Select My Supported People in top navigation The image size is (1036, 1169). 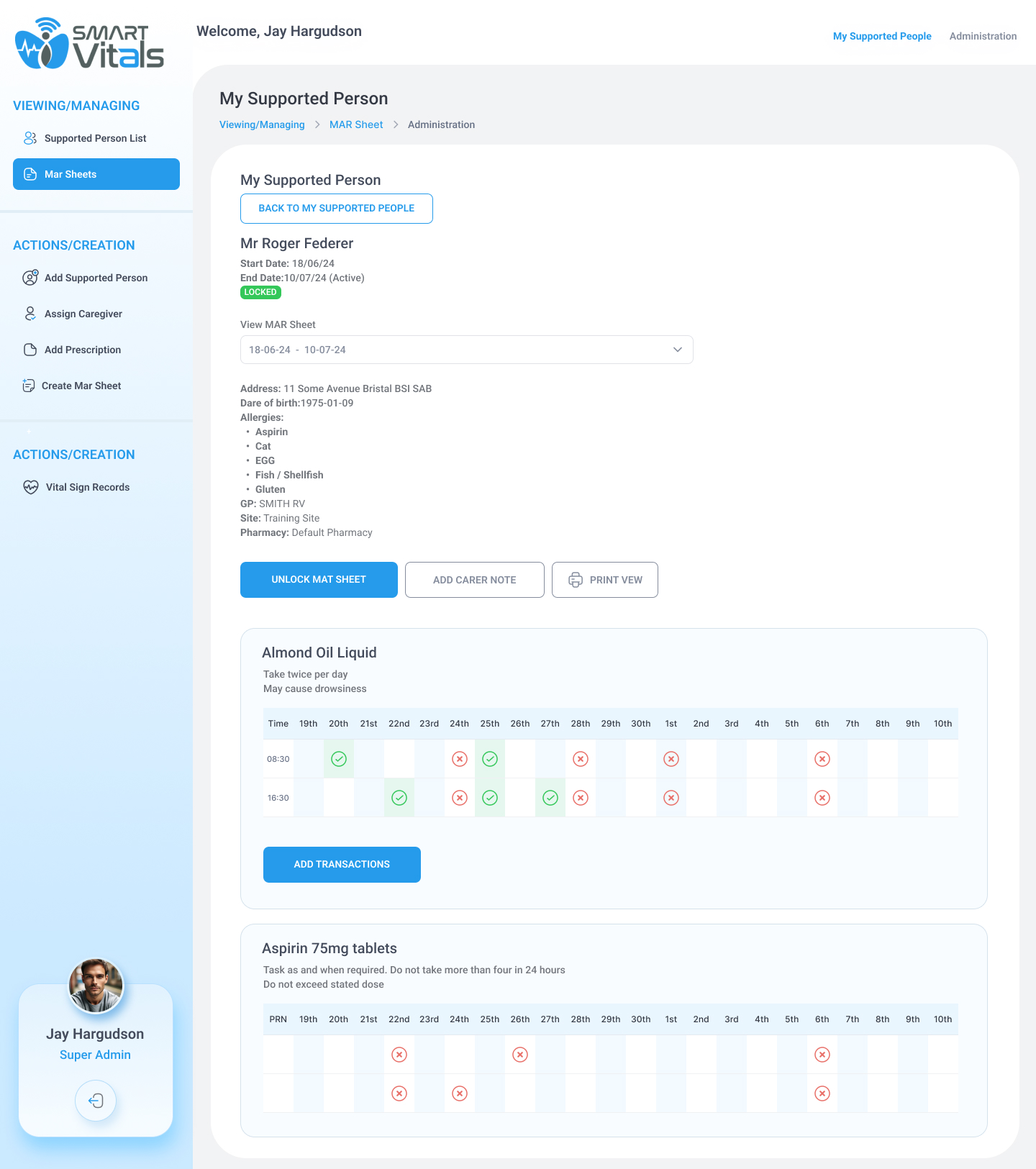[882, 36]
